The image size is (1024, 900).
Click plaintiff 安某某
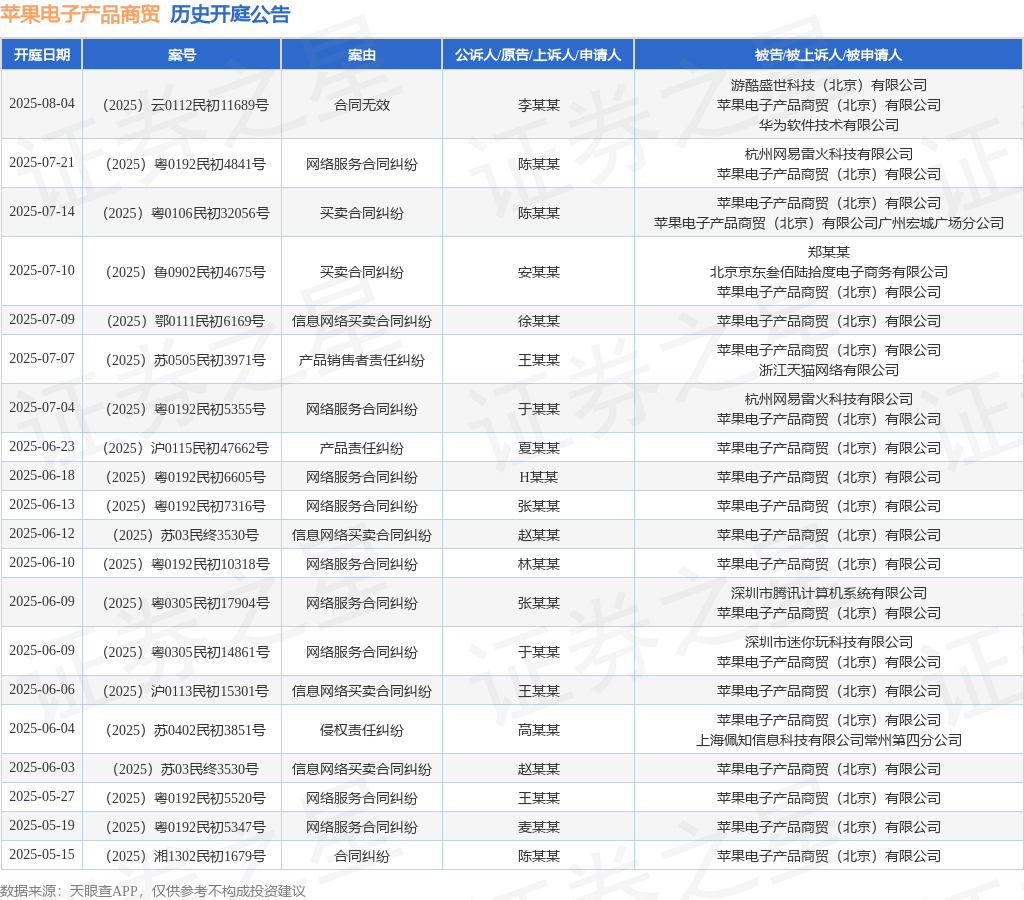tap(538, 272)
